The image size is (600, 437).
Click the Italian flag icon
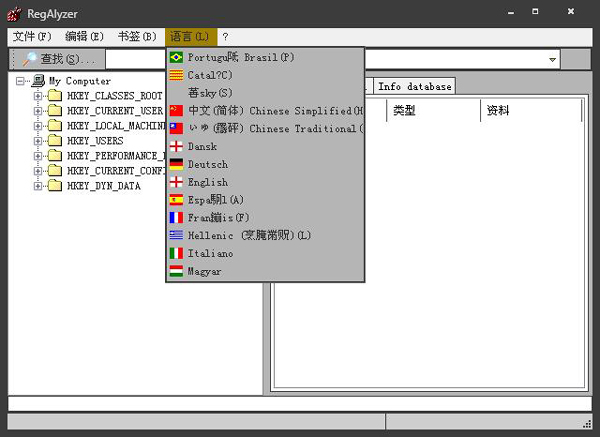point(176,253)
